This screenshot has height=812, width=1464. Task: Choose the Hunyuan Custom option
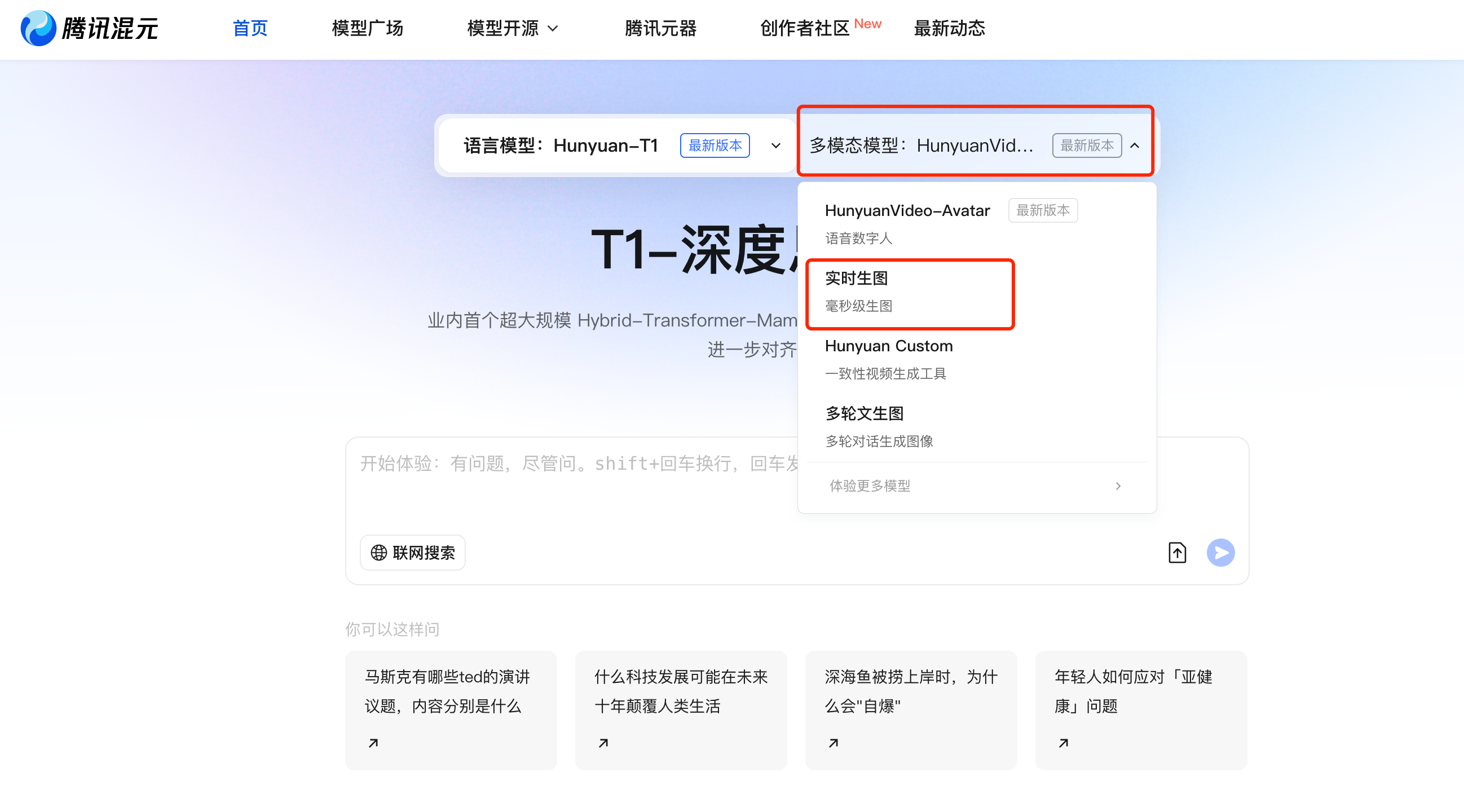889,346
